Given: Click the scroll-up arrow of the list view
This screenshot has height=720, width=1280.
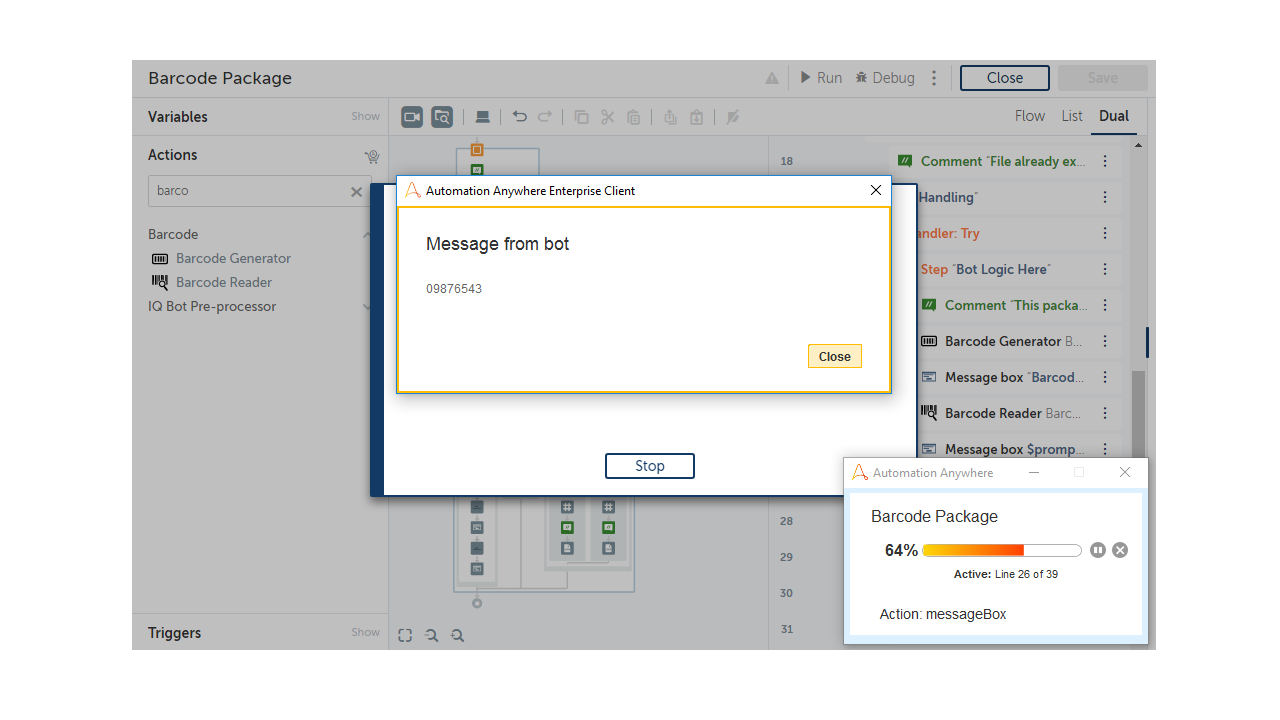Looking at the screenshot, I should pyautogui.click(x=1138, y=146).
